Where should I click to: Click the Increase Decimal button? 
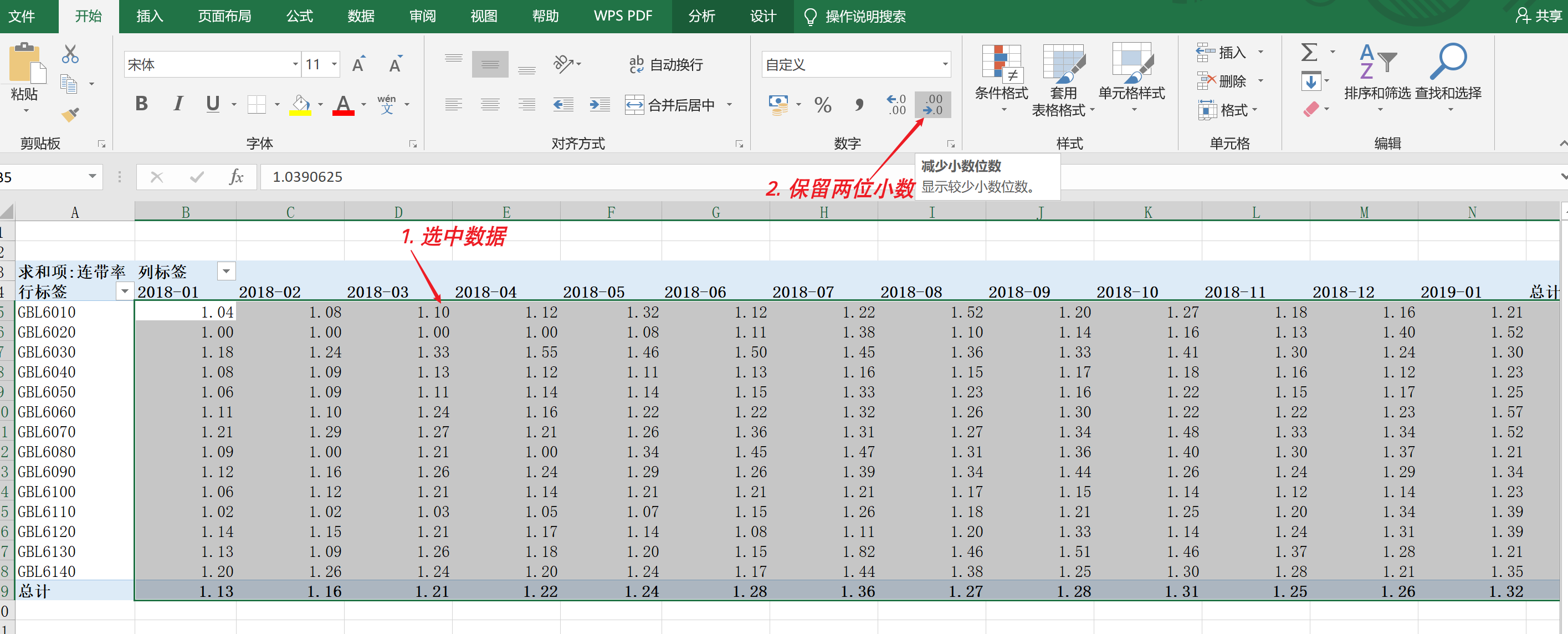pyautogui.click(x=896, y=105)
